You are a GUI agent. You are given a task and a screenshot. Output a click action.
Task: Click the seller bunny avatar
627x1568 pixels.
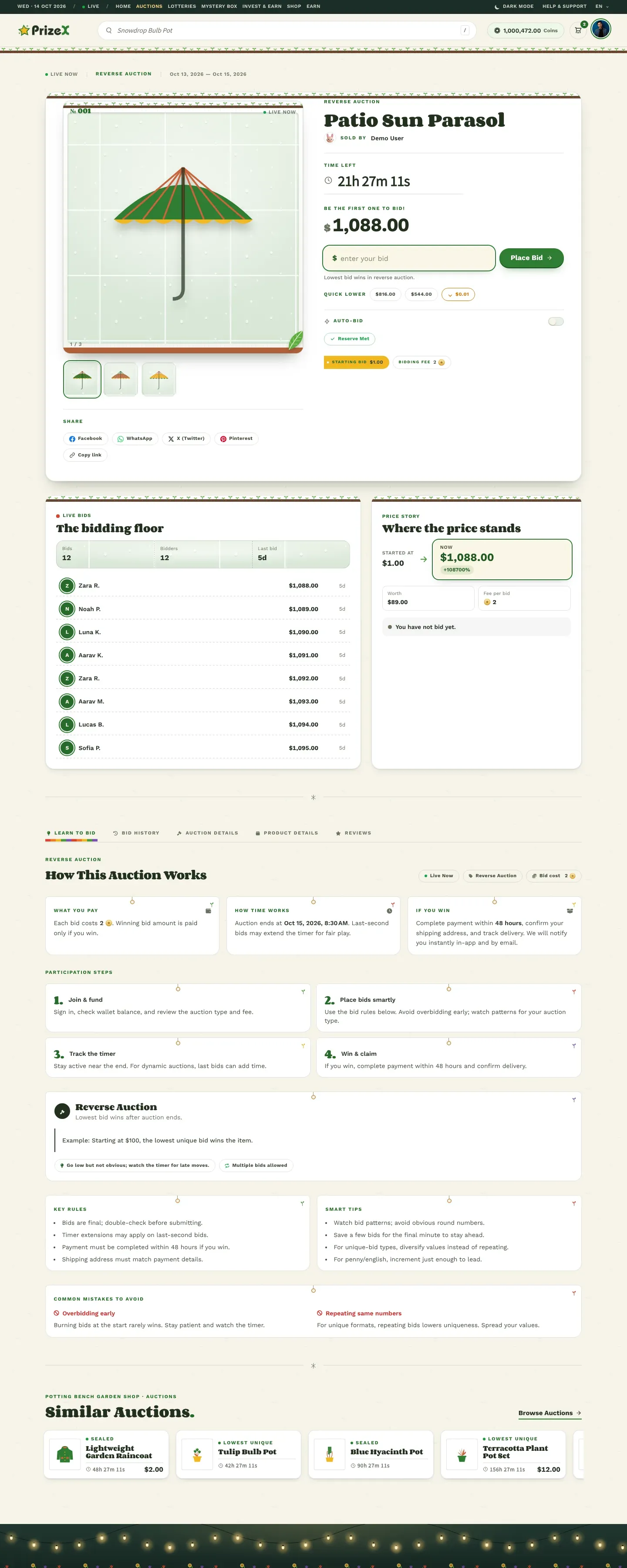[330, 138]
